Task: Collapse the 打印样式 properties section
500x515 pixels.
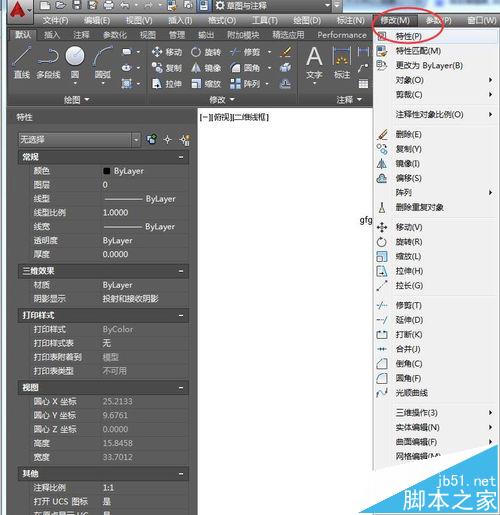Action: click(181, 315)
